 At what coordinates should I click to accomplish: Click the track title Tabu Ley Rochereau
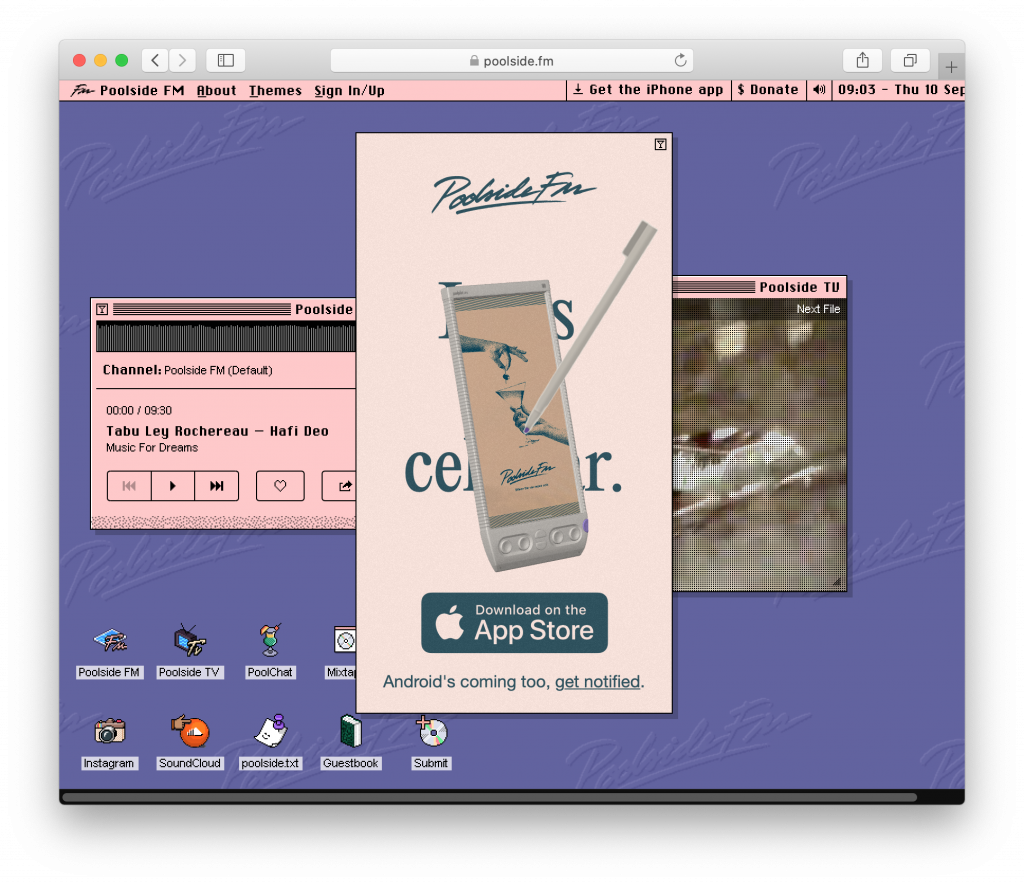pyautogui.click(x=217, y=431)
